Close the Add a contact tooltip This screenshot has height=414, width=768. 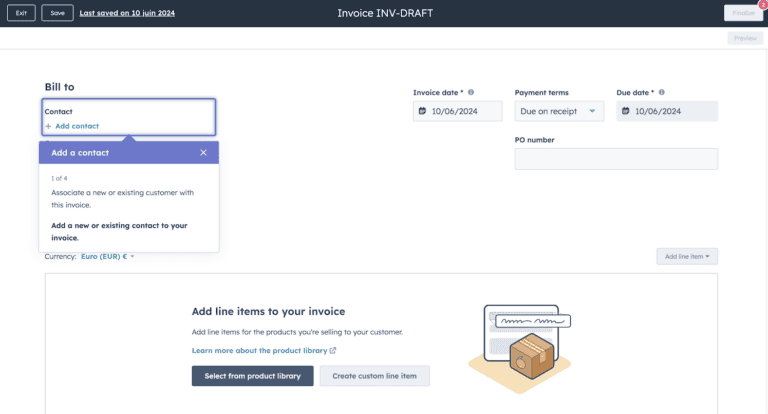203,153
